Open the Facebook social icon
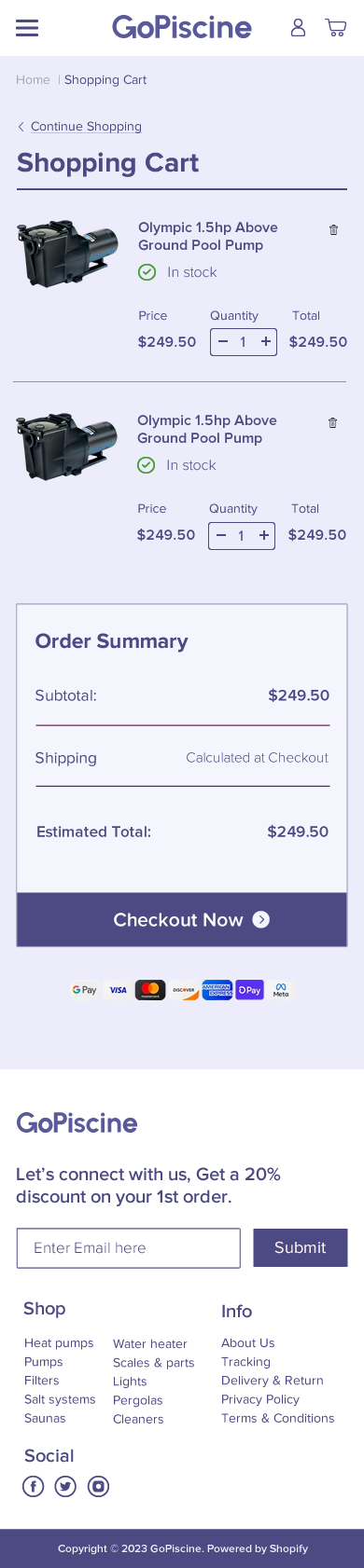364x1568 pixels. click(x=34, y=1486)
